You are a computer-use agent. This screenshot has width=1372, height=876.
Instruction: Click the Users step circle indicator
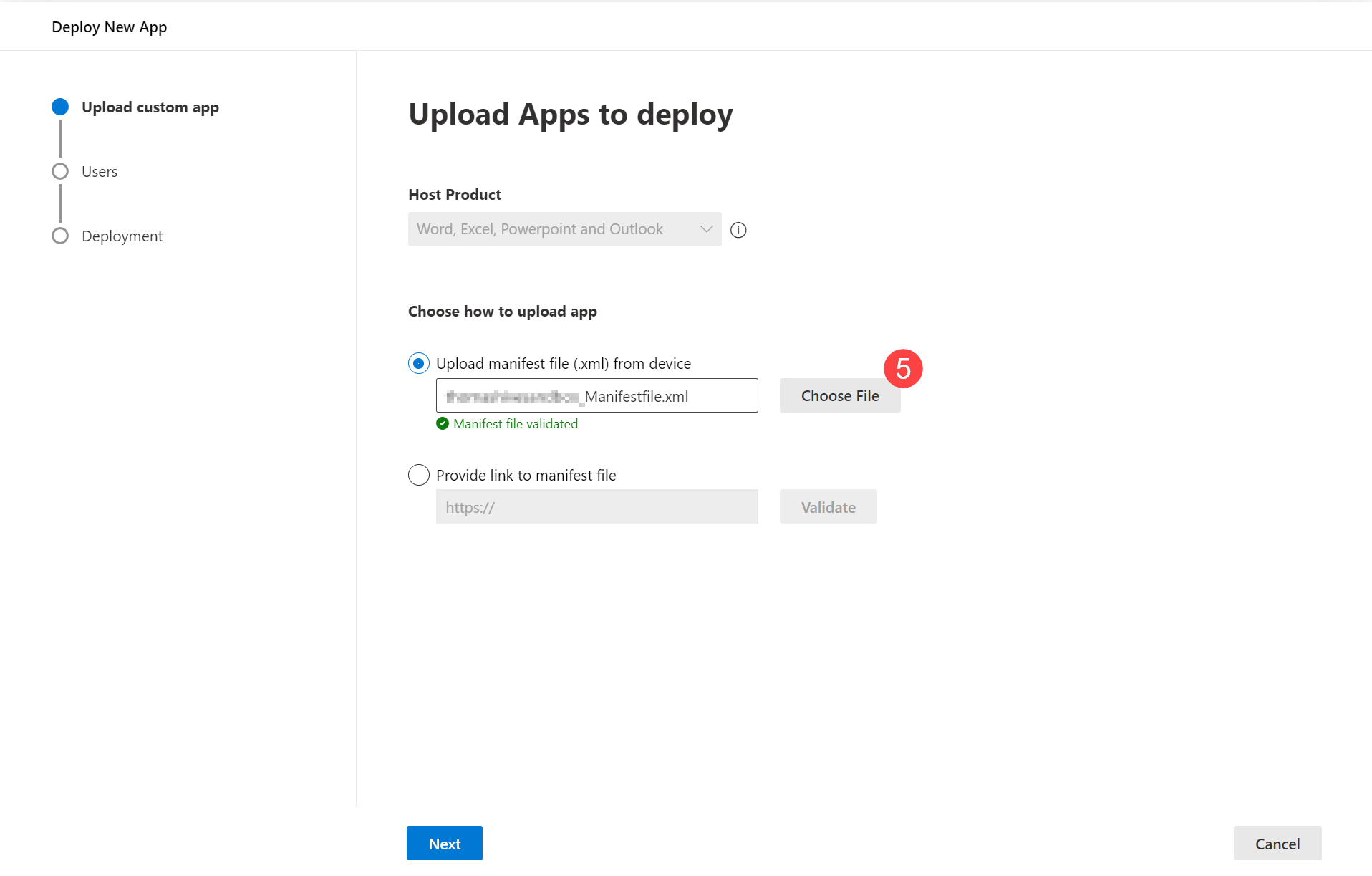click(x=60, y=171)
